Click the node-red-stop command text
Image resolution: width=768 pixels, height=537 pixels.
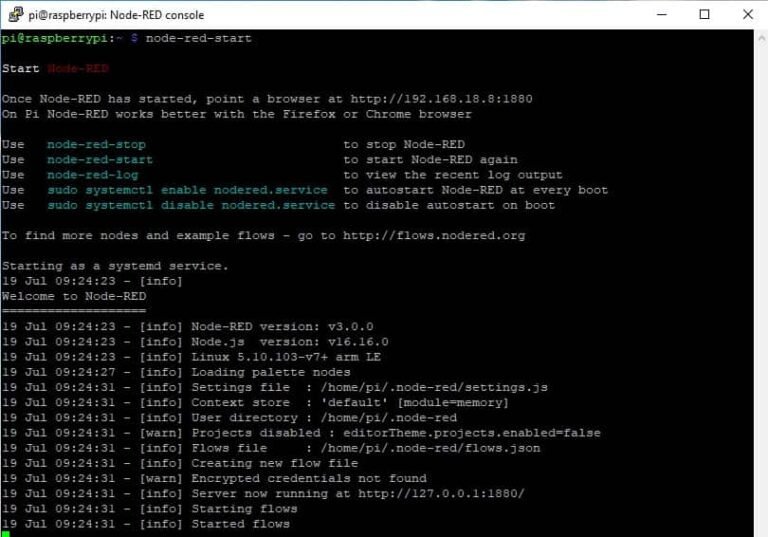[96, 145]
